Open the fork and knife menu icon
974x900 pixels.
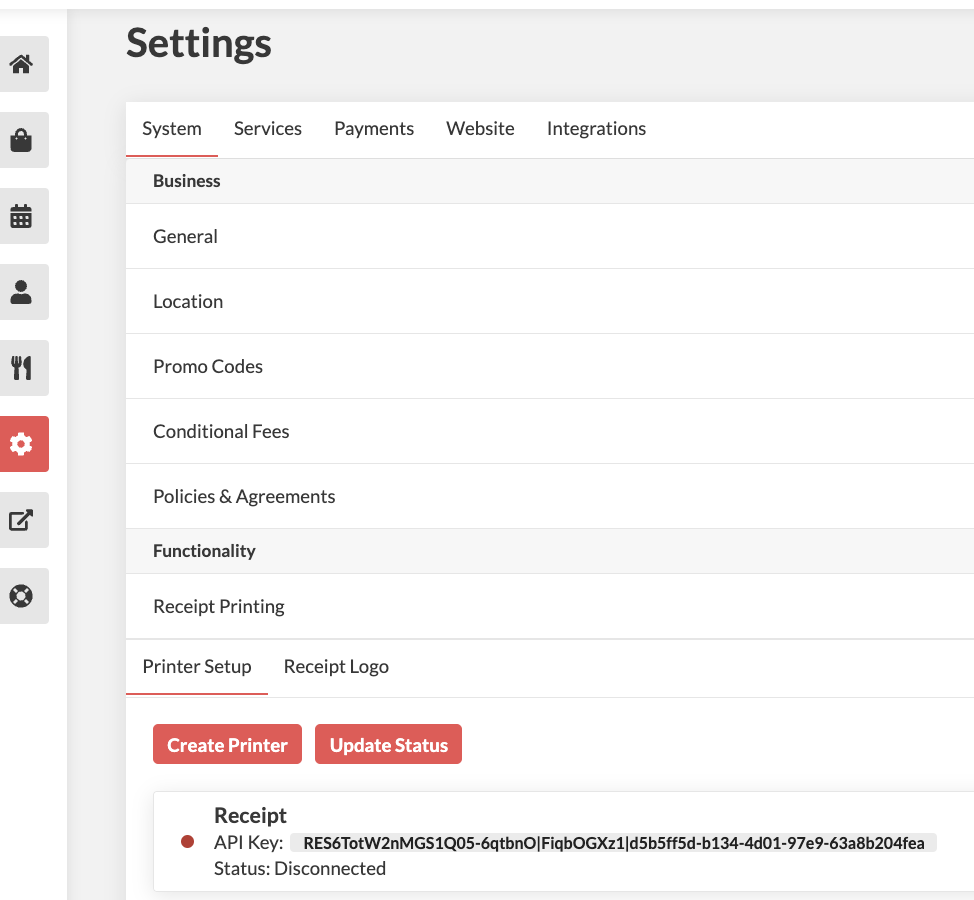click(22, 368)
